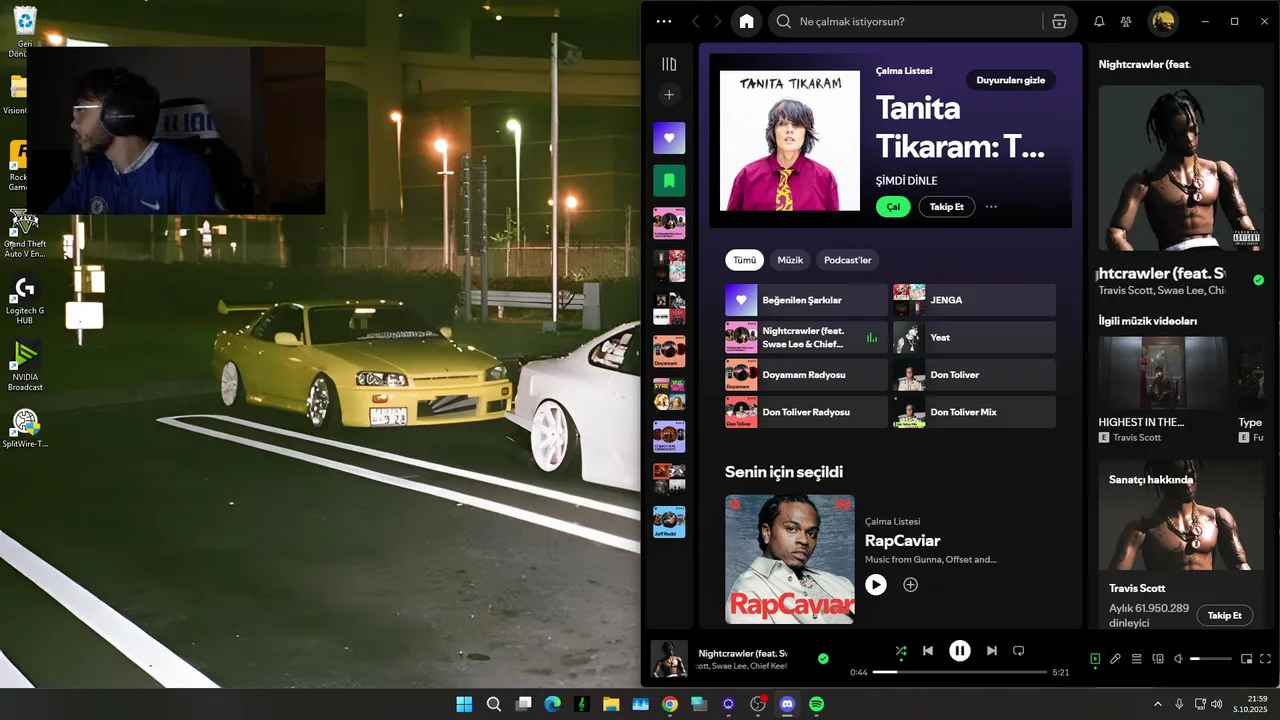Open Liked Songs heart icon in sidebar

(669, 138)
